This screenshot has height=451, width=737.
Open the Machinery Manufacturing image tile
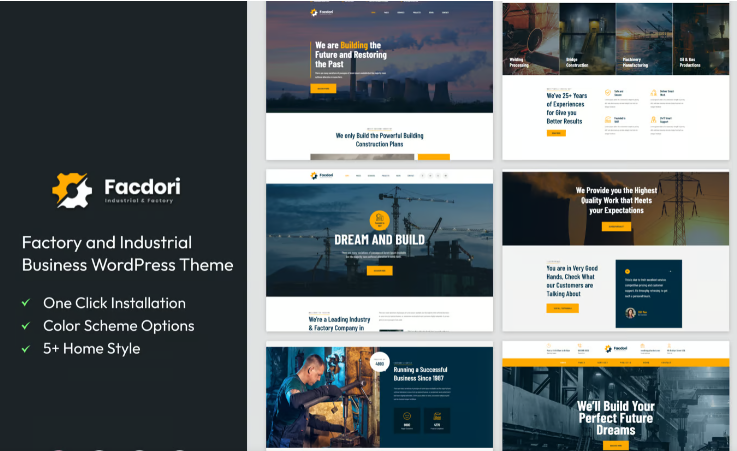[x=644, y=39]
